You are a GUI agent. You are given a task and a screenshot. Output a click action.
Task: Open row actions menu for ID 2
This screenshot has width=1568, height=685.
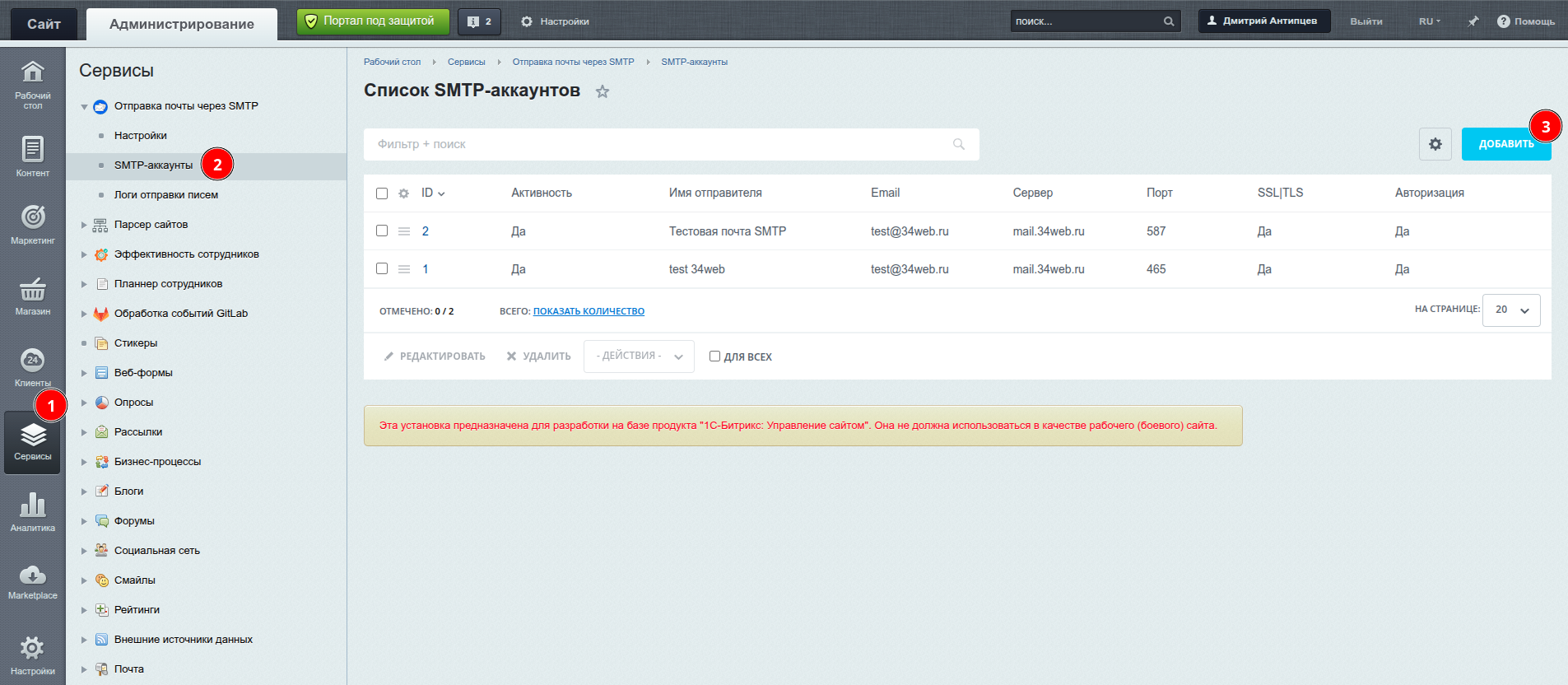[x=404, y=231]
